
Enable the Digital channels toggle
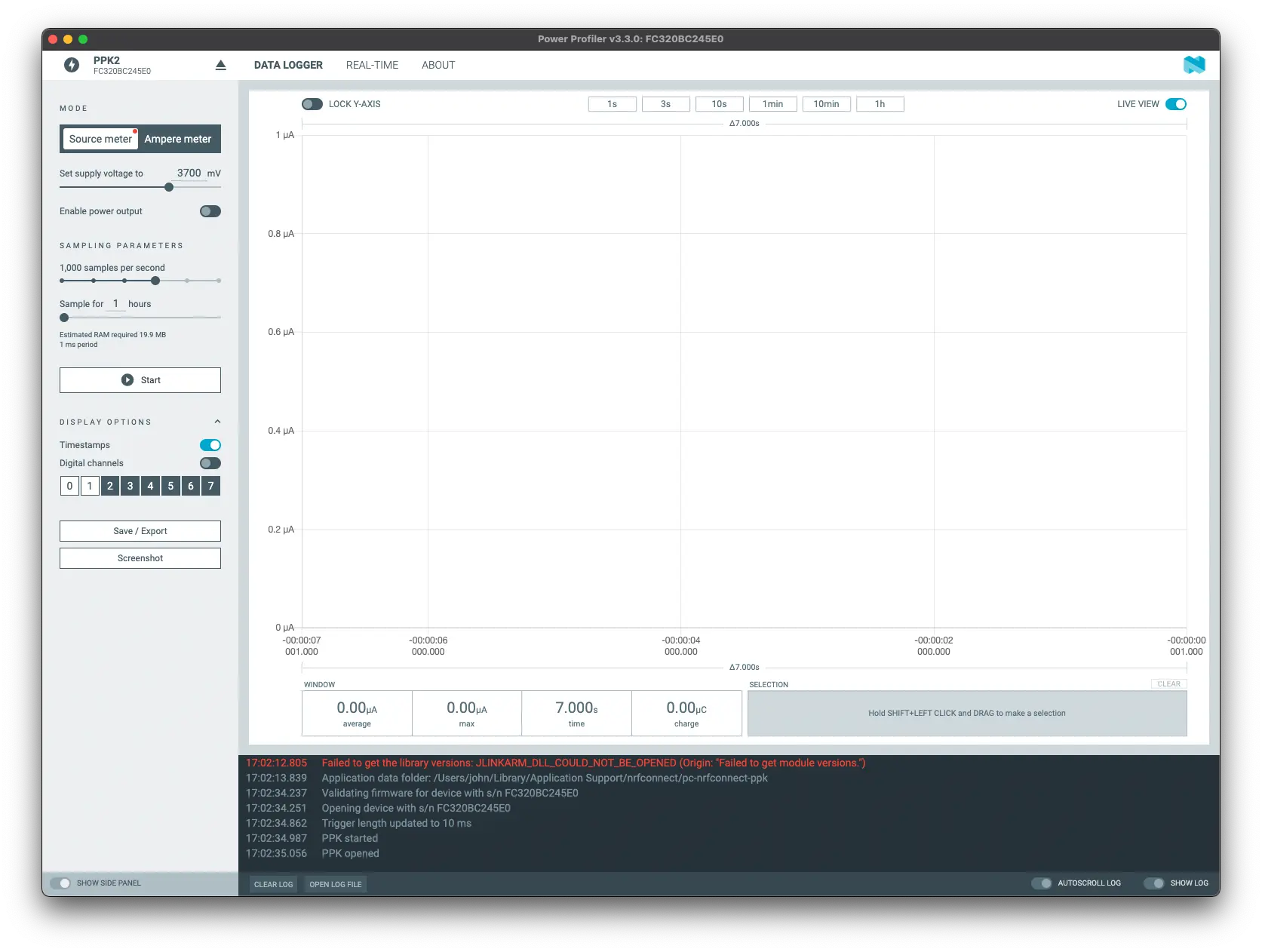(x=210, y=463)
